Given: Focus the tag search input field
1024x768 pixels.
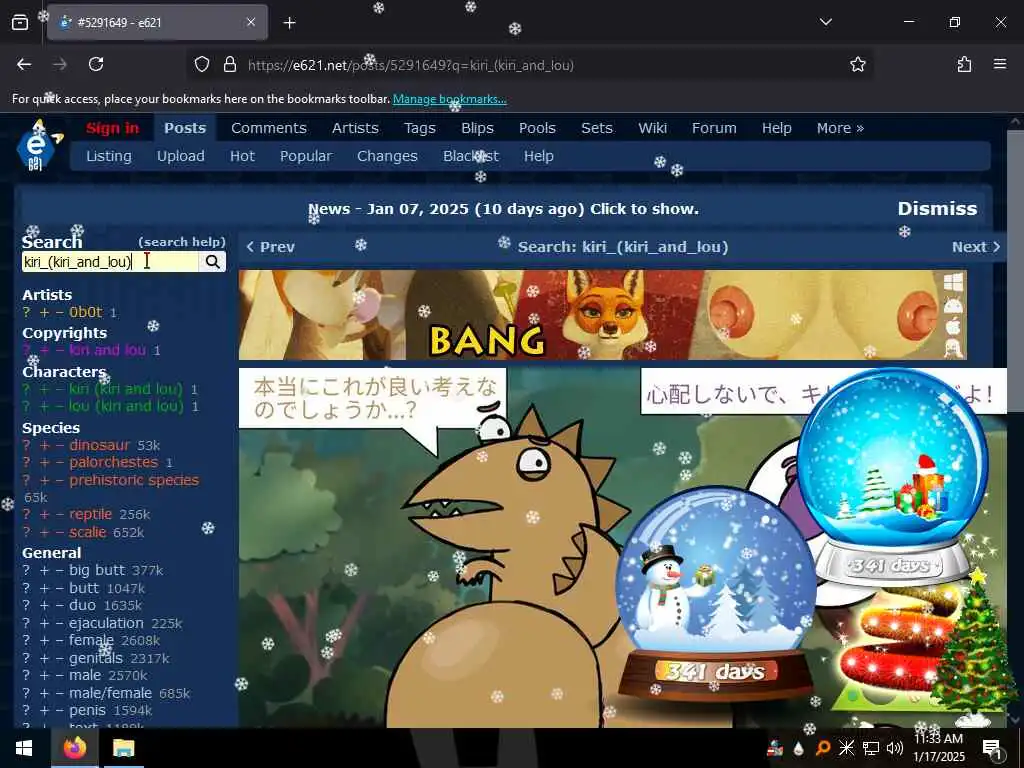Looking at the screenshot, I should click(110, 262).
